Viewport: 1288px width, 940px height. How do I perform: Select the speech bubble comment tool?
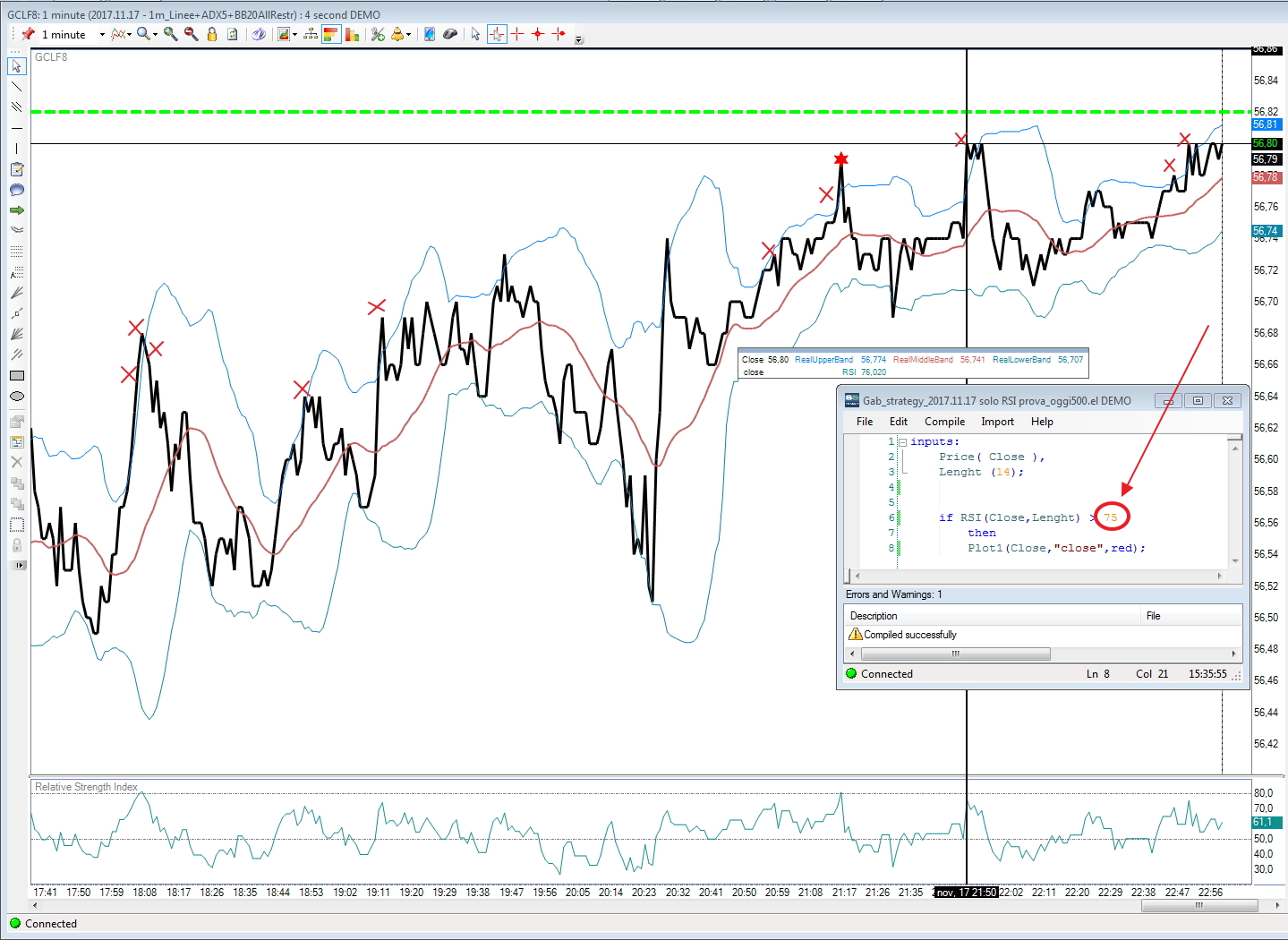point(16,190)
